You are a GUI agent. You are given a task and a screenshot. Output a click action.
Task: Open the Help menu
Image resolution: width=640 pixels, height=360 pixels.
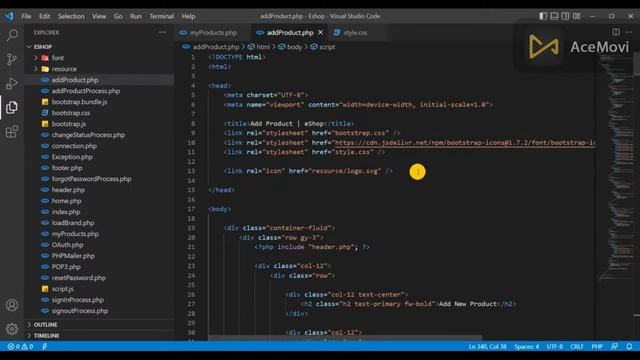coord(188,16)
